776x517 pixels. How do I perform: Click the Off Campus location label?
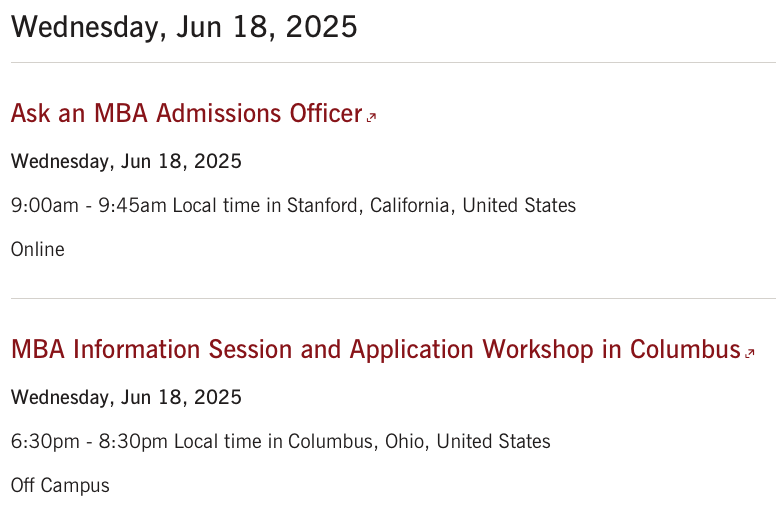tap(60, 486)
